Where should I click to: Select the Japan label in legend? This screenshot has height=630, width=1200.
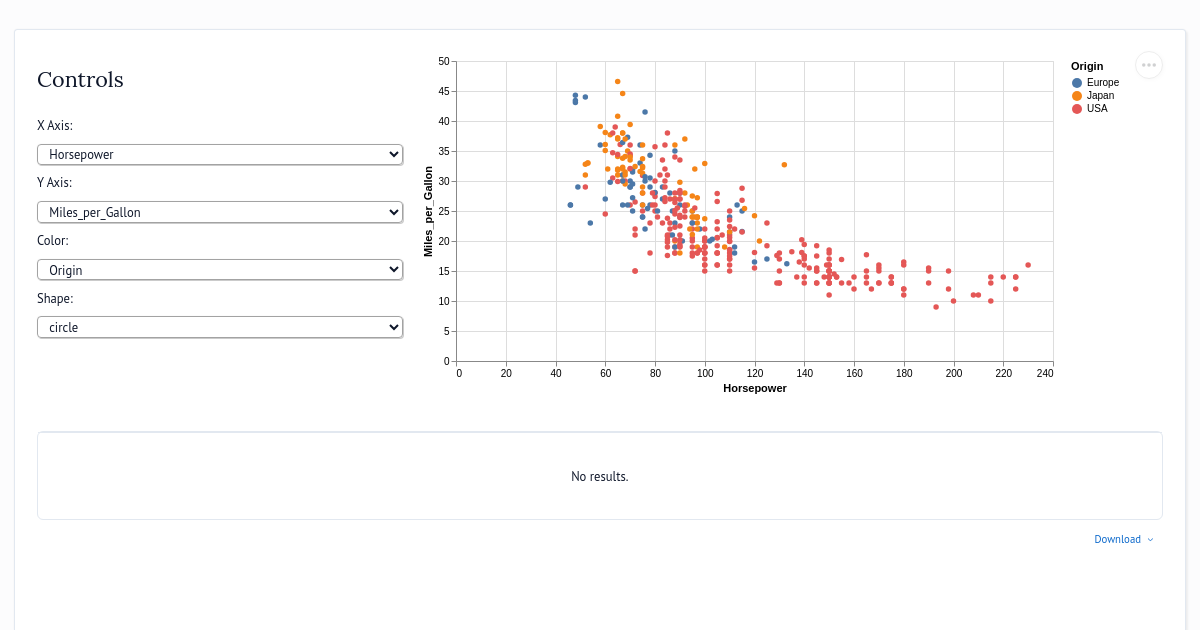pyautogui.click(x=1100, y=96)
